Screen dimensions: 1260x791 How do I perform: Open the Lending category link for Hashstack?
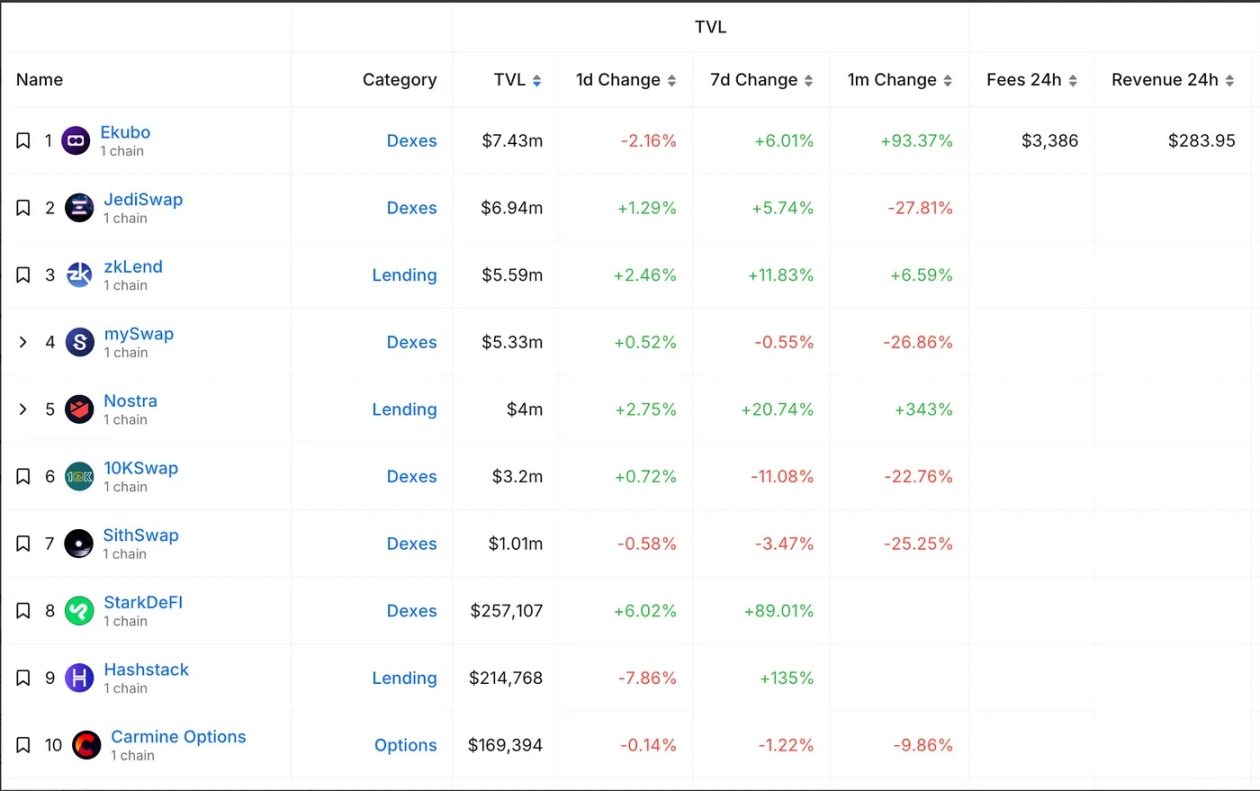[x=404, y=678]
